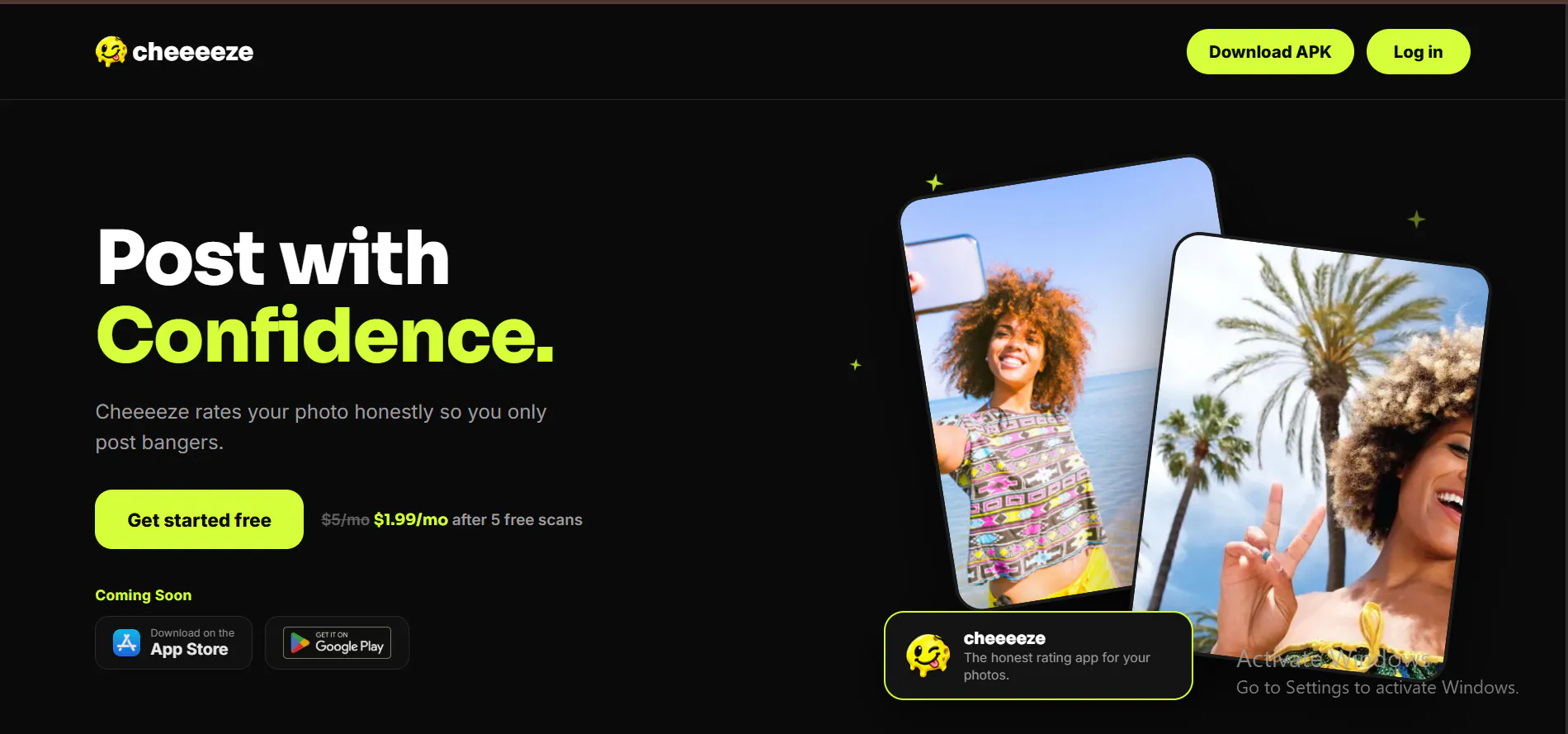This screenshot has width=1568, height=734.
Task: Start with the Get started free button
Action: coord(199,519)
